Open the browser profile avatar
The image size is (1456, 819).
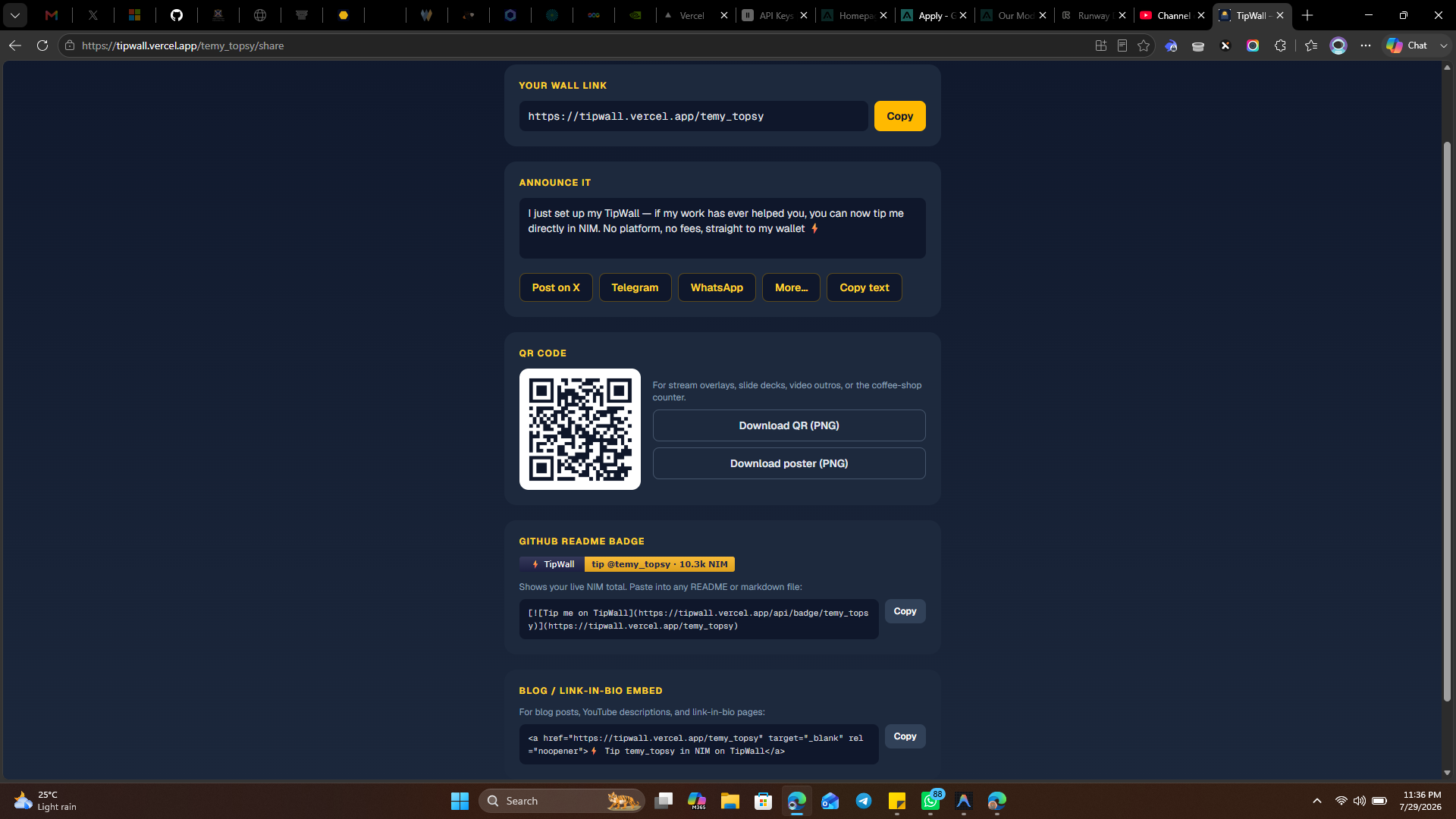click(1338, 45)
